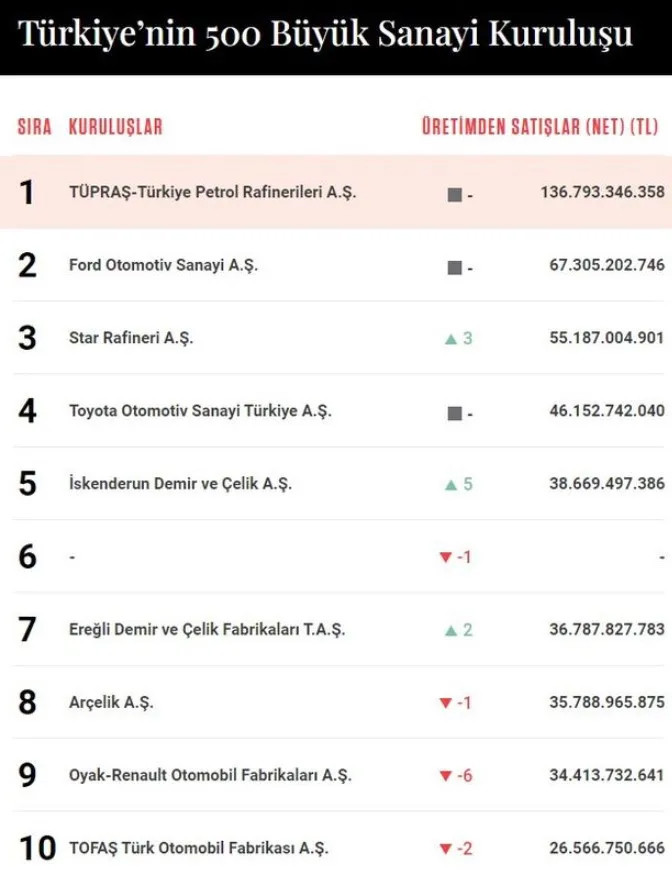This screenshot has width=672, height=870.
Task: Click the gray no-change square for TÜPRAŞ
Action: (454, 193)
